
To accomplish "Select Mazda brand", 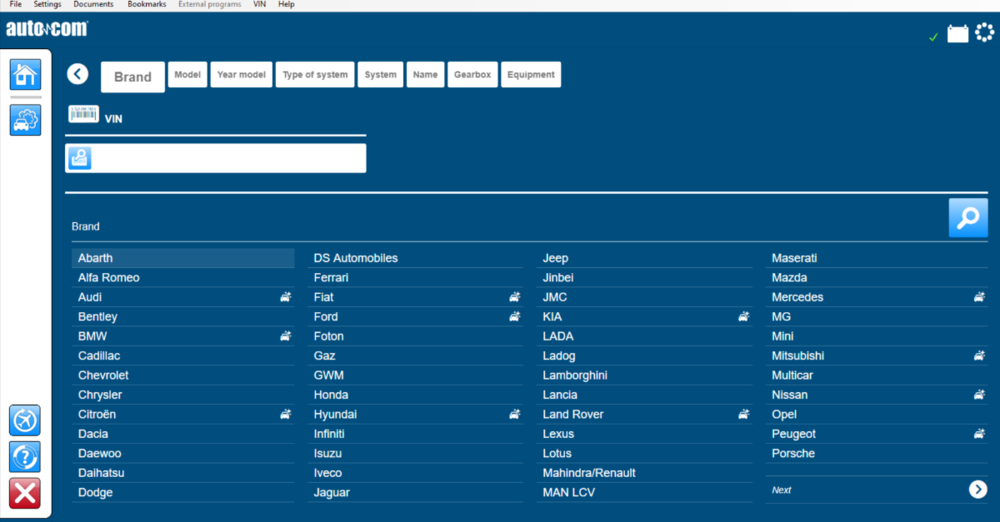I will point(877,278).
